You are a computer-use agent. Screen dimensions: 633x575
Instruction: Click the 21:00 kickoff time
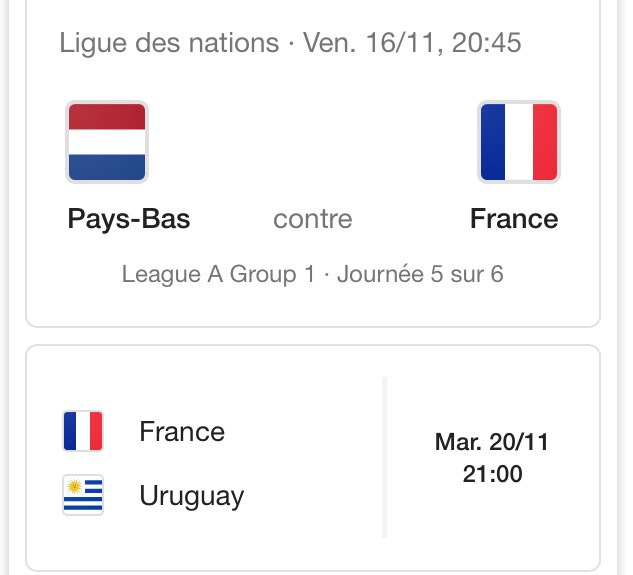point(493,474)
